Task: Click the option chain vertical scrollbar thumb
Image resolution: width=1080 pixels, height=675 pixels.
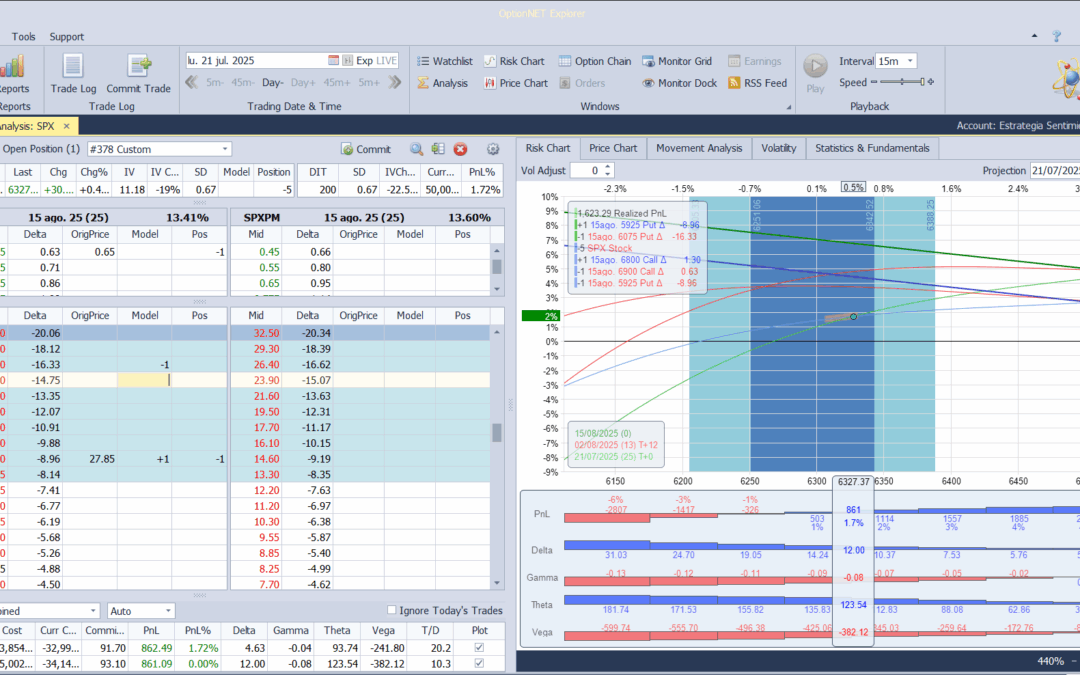Action: 497,433
